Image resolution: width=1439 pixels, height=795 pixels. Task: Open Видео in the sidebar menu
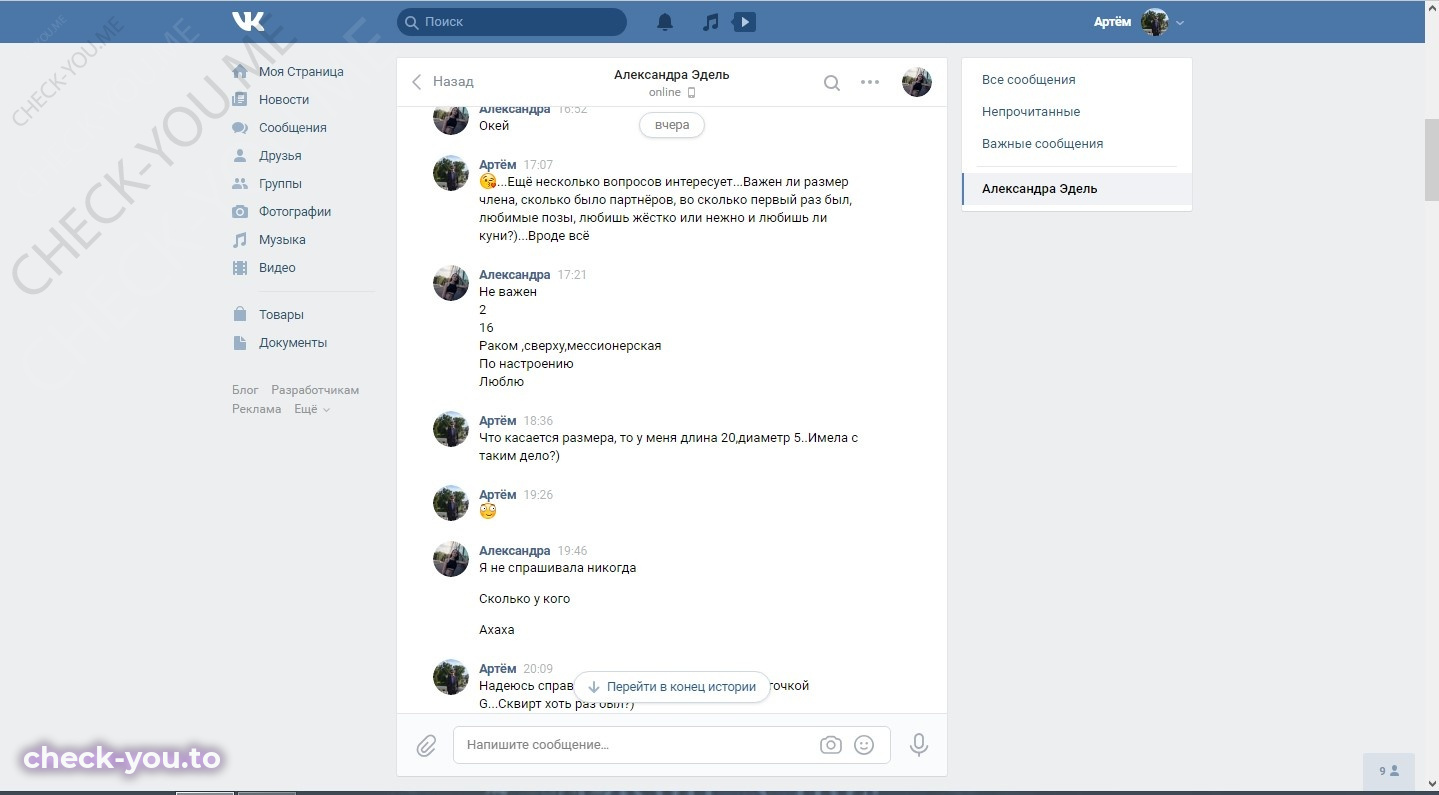pyautogui.click(x=277, y=268)
